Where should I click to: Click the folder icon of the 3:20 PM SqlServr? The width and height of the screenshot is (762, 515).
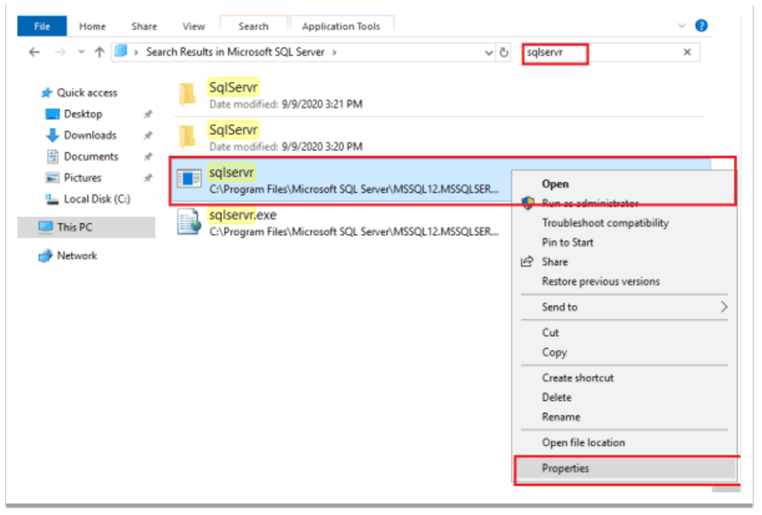coord(187,137)
